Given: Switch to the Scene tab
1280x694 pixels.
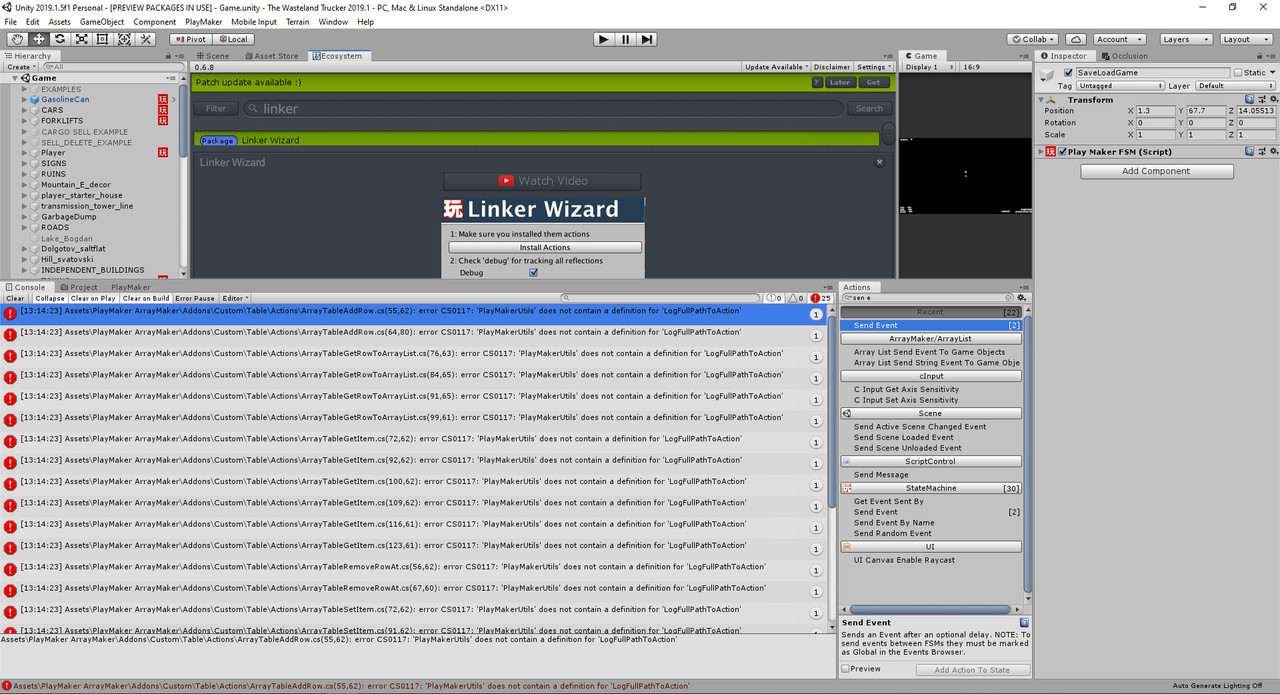Looking at the screenshot, I should pyautogui.click(x=212, y=56).
